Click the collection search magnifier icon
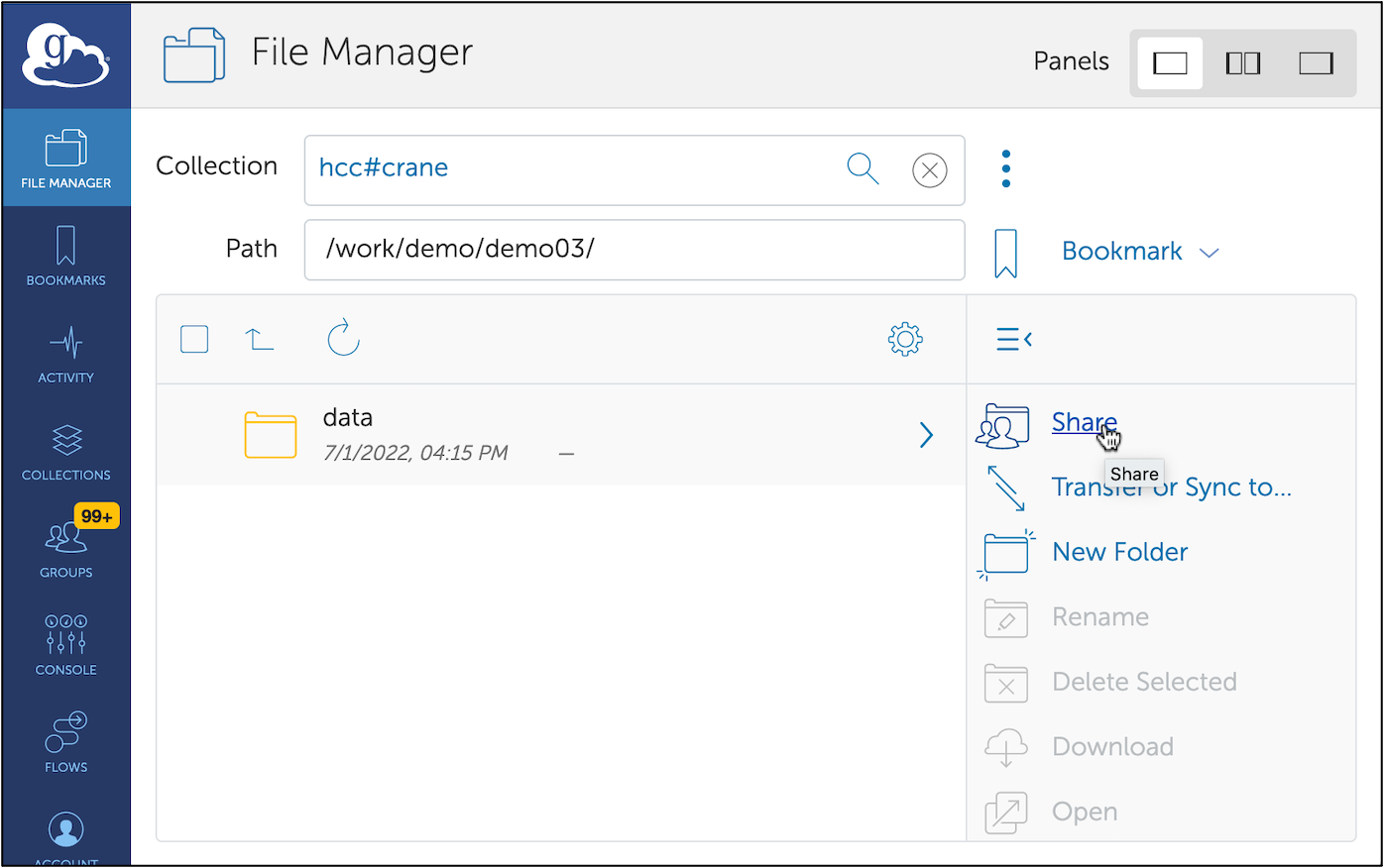The height and width of the screenshot is (868, 1384). [x=863, y=169]
